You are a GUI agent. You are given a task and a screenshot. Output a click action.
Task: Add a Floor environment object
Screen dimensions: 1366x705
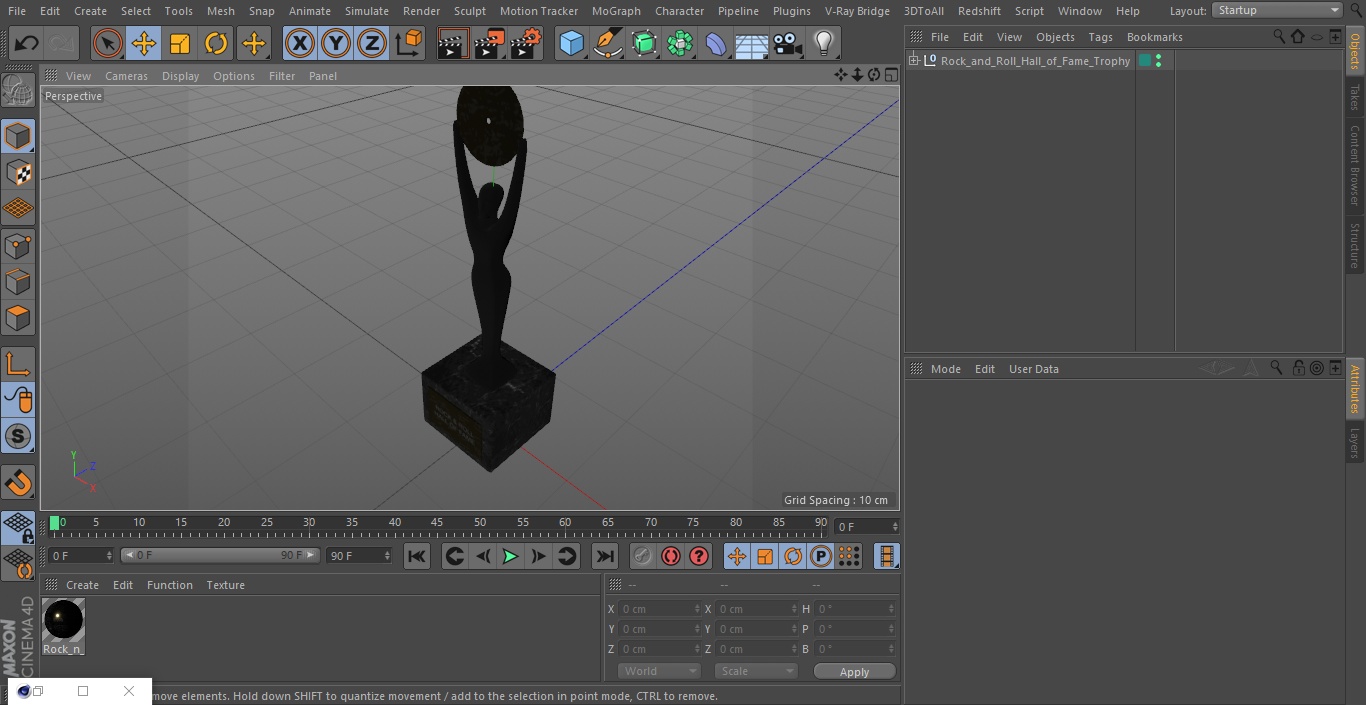751,43
